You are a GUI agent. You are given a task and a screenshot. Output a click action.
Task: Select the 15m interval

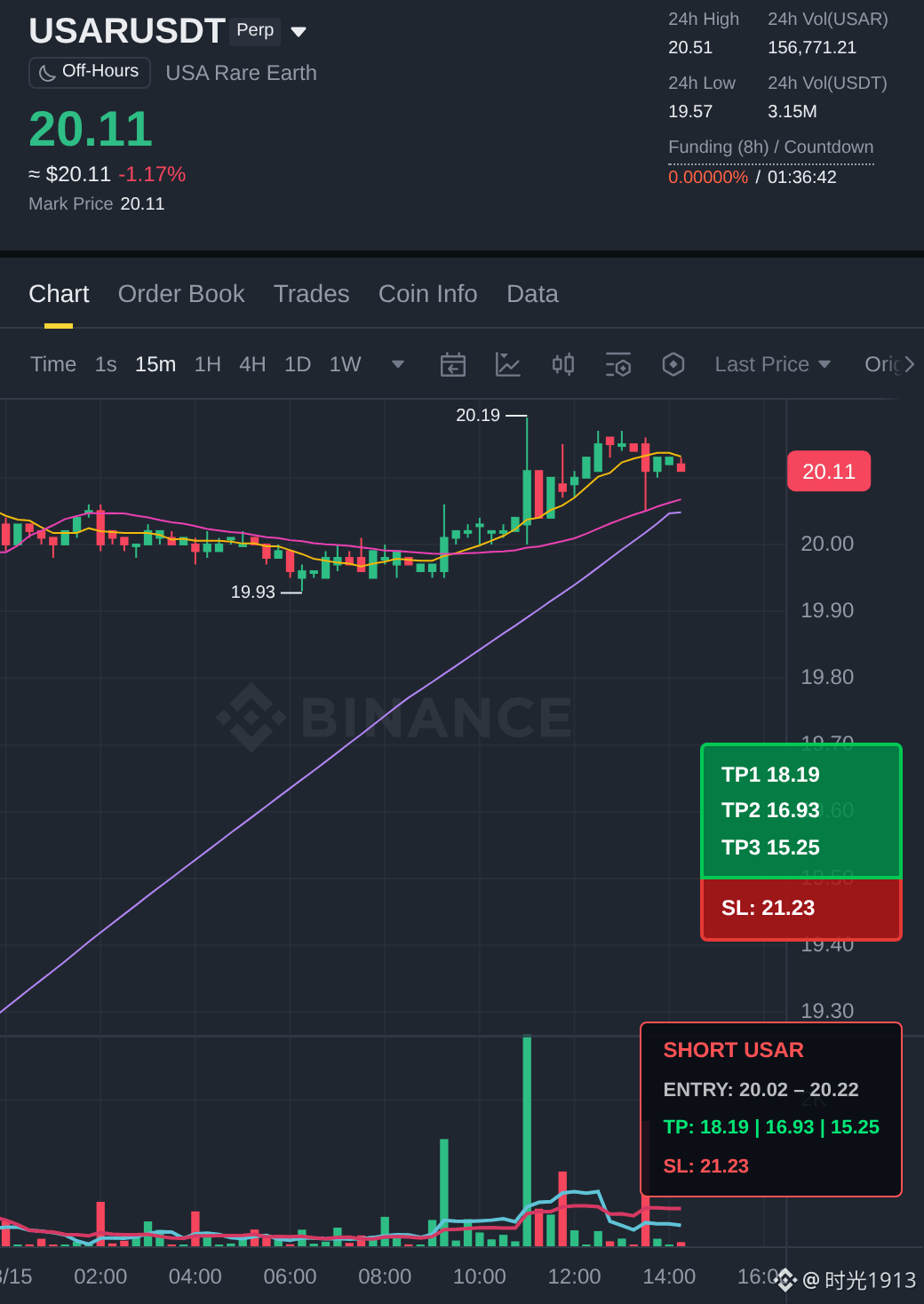(155, 364)
